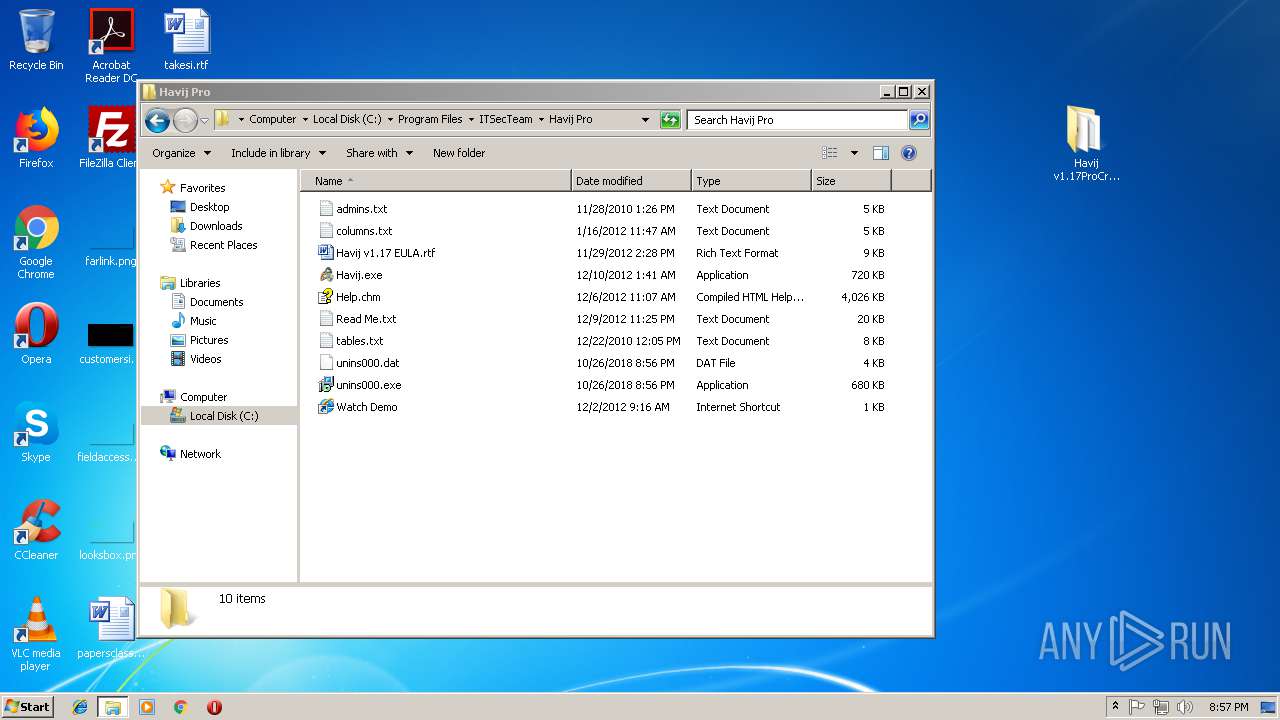Image resolution: width=1280 pixels, height=720 pixels.
Task: Show hidden tray icons arrow
Action: [x=1116, y=707]
